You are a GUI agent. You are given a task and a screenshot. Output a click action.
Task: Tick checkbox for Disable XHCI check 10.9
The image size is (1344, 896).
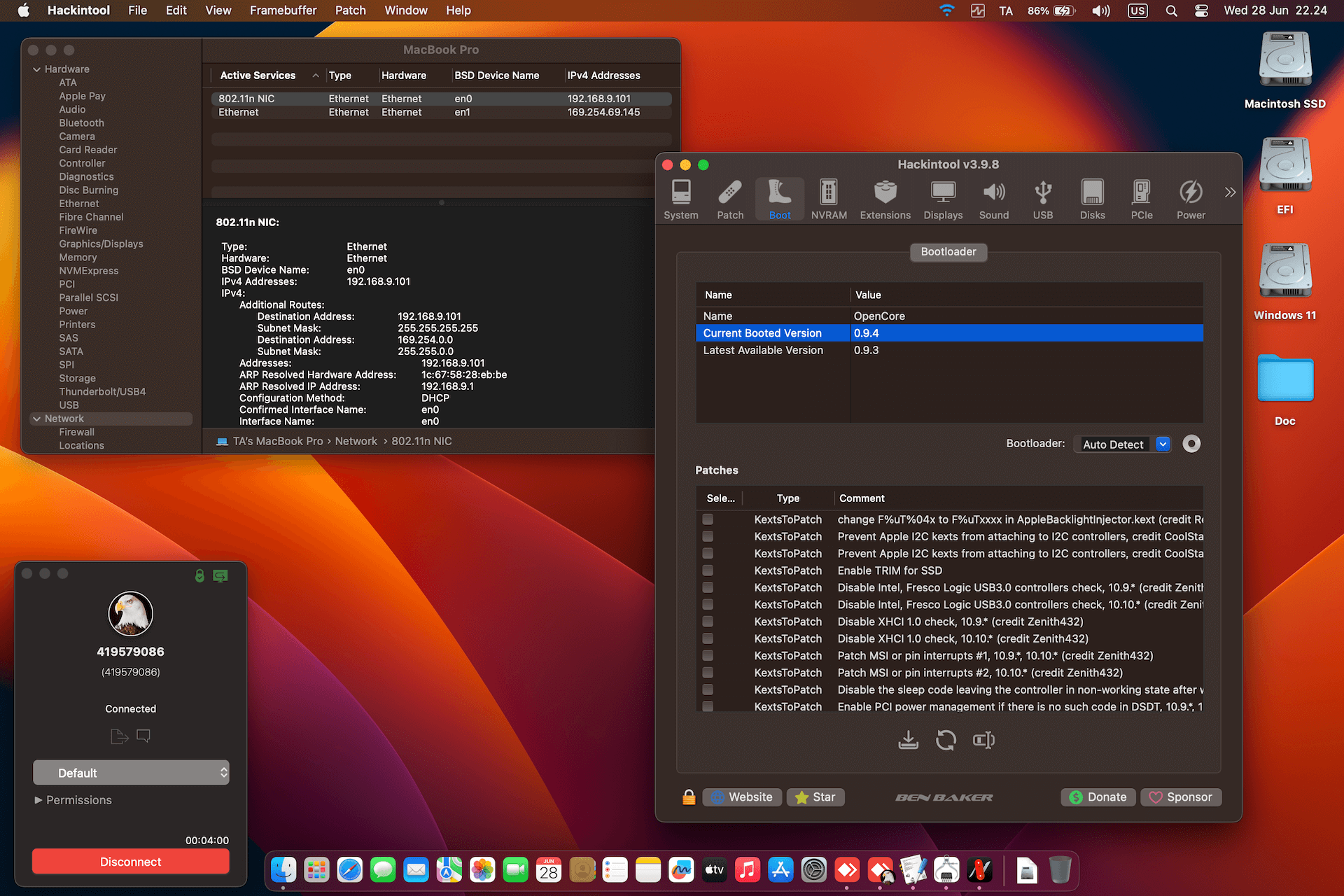click(x=708, y=622)
